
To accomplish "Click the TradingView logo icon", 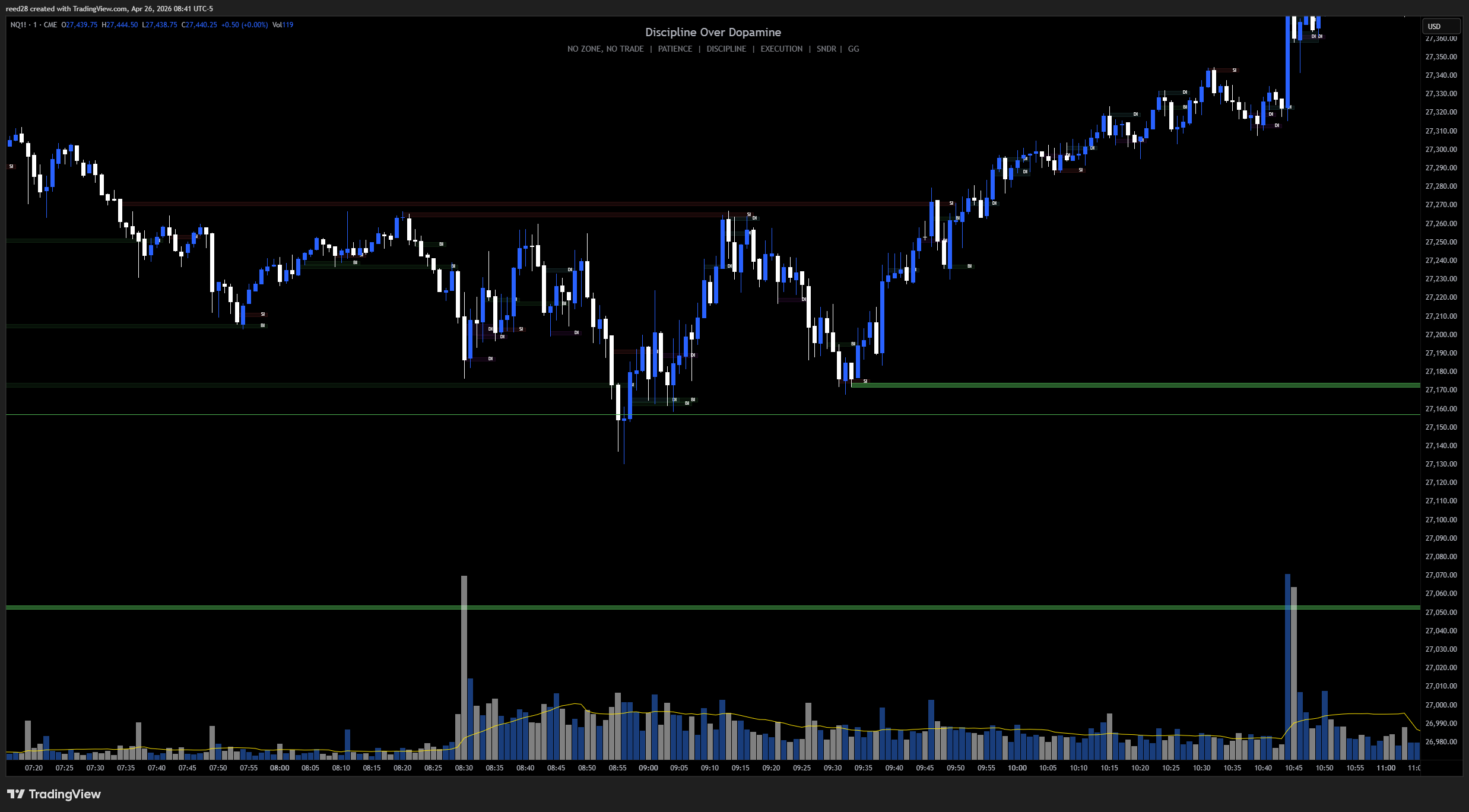I will [x=16, y=794].
